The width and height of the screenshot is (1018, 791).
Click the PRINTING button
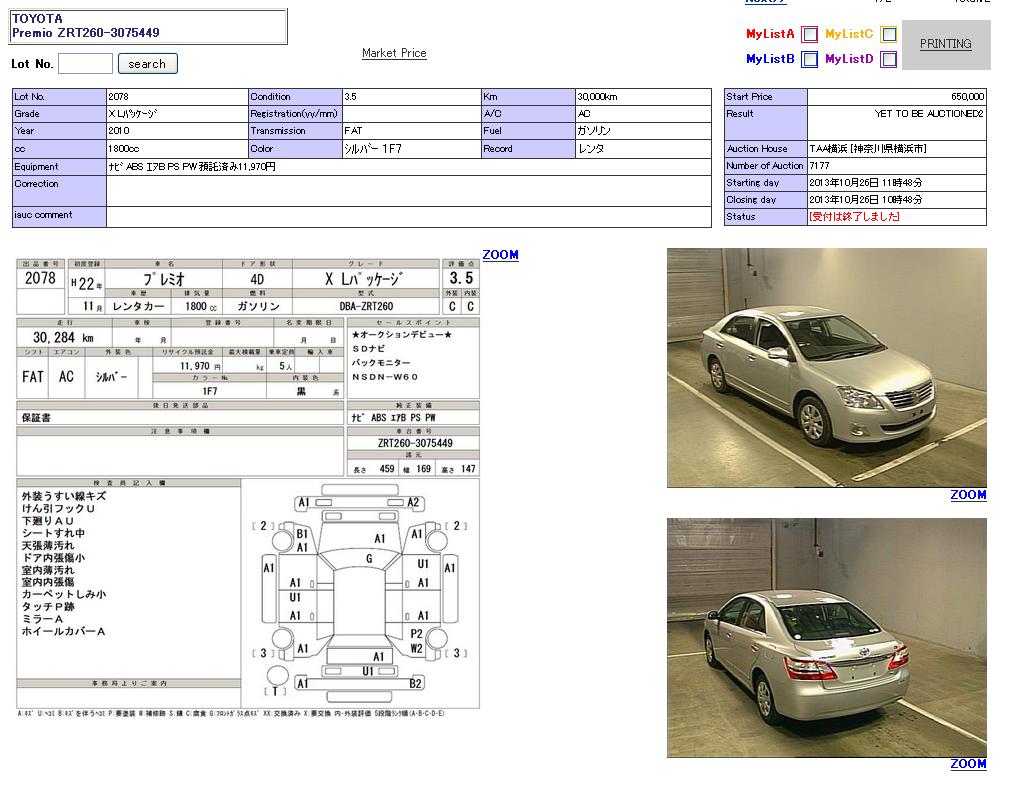945,44
